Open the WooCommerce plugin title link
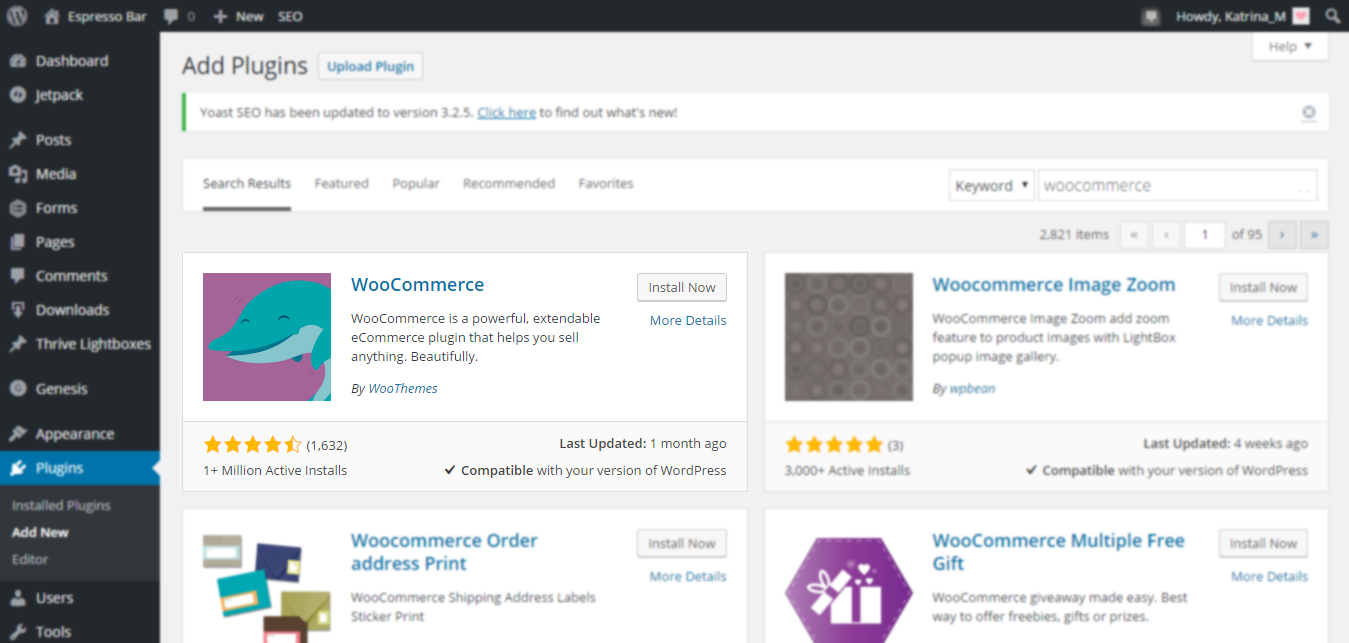 coord(418,285)
